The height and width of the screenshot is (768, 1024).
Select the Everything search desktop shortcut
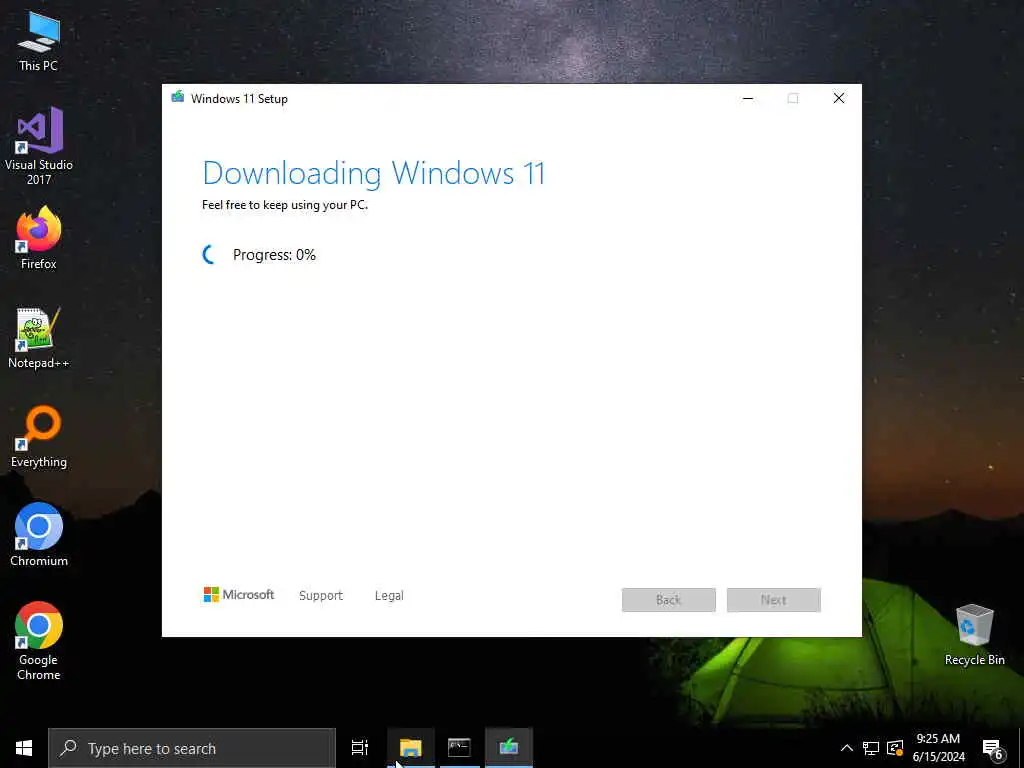click(x=39, y=437)
